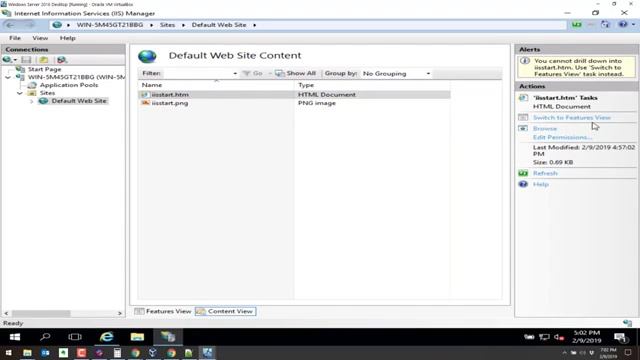Click the Forward navigation arrow
Screen dimensions: 640x360
click(29, 25)
